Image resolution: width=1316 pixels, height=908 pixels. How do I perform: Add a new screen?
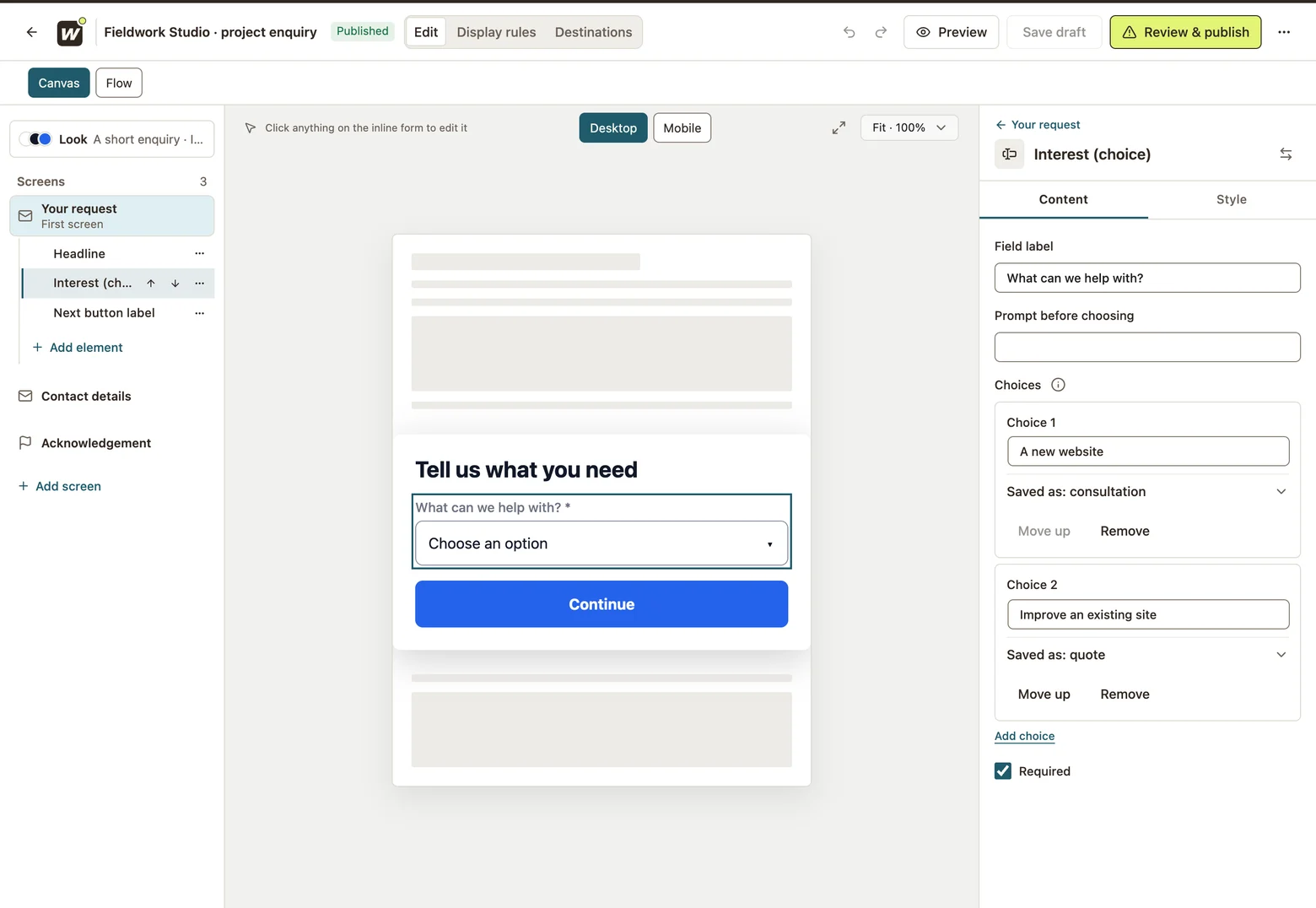tap(60, 487)
